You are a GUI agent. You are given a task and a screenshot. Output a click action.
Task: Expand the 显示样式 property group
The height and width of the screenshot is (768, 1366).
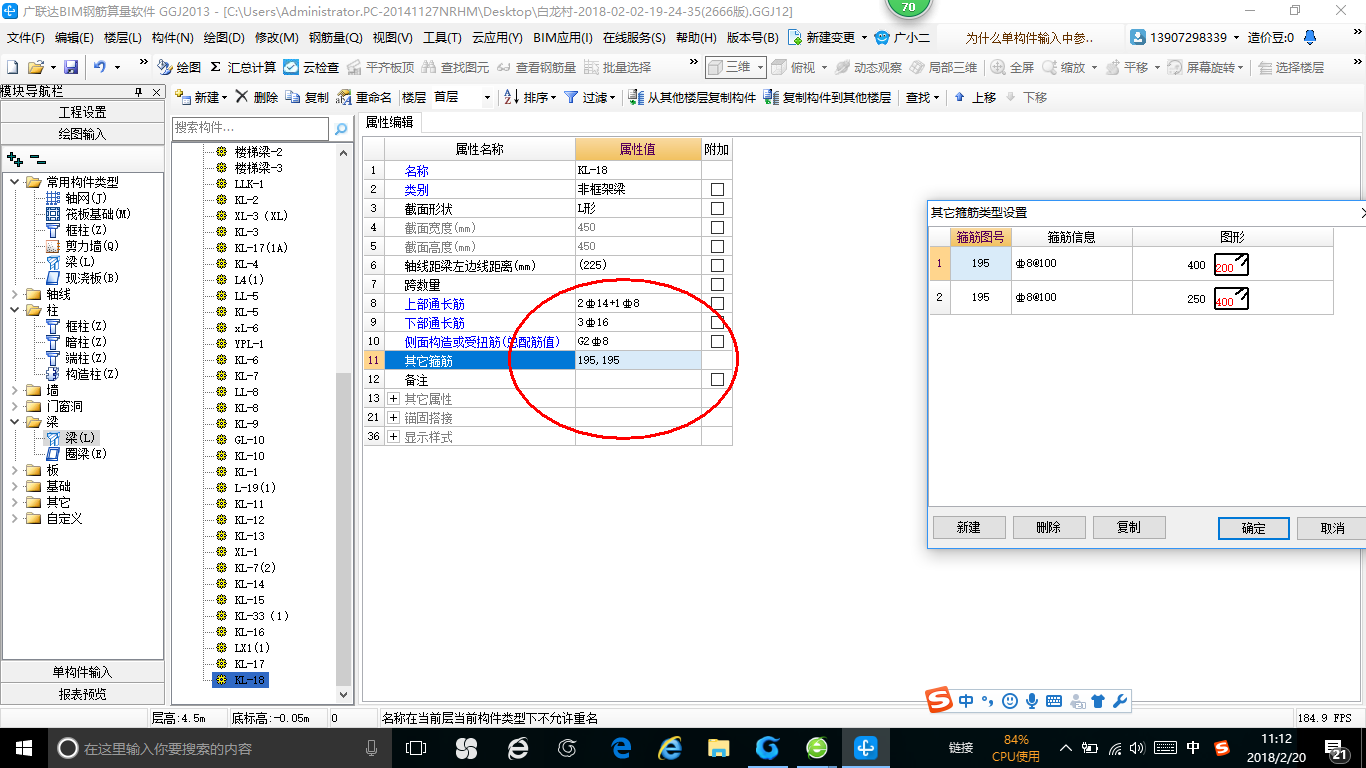[393, 436]
